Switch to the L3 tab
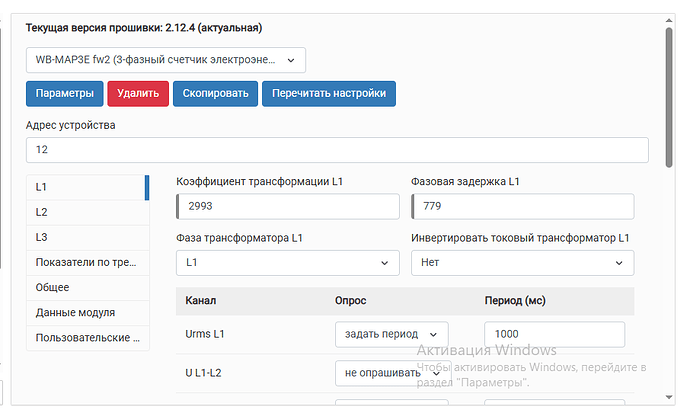Viewport: 690px width, 412px height. tap(88, 237)
